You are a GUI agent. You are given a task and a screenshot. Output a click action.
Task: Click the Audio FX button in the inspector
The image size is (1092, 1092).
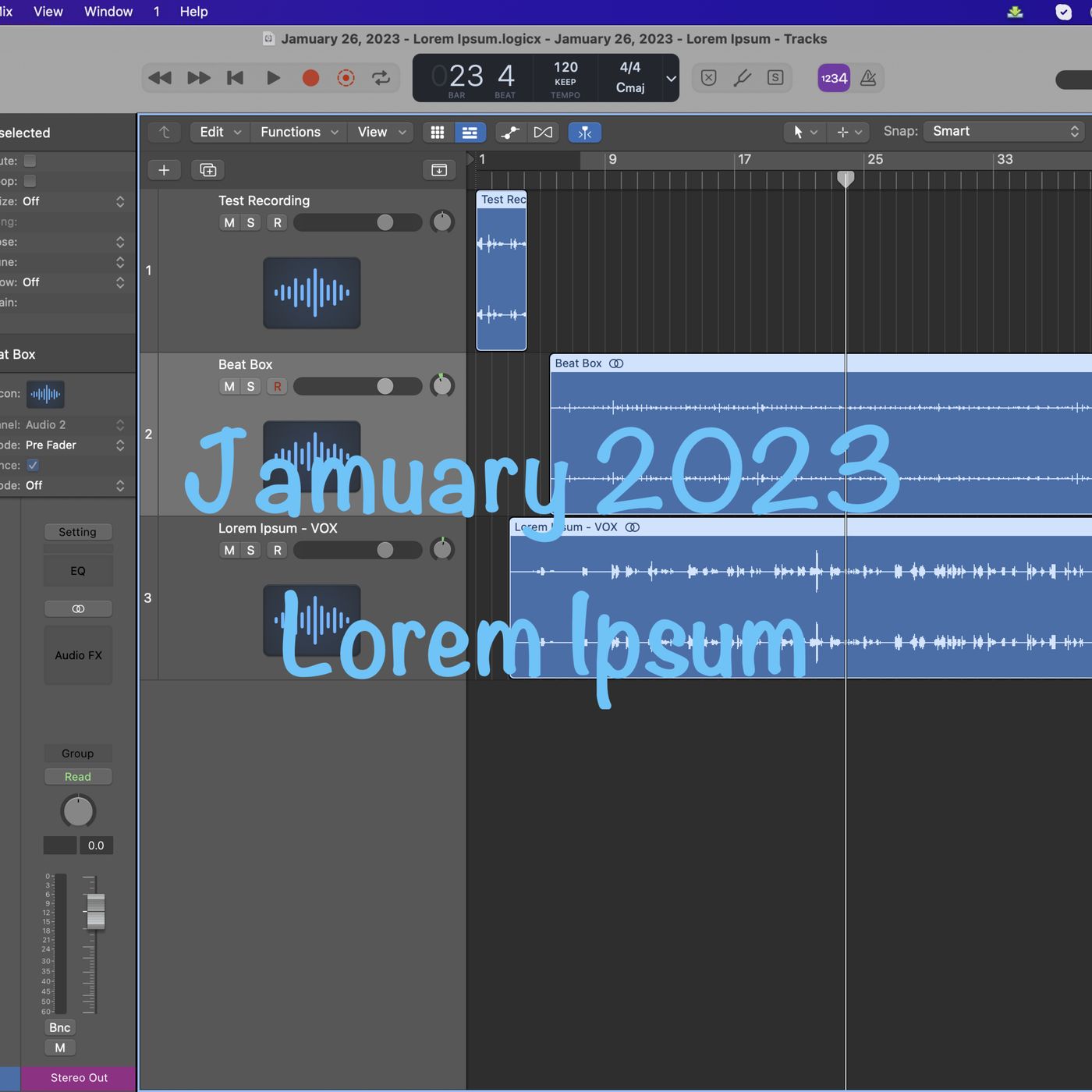pos(78,655)
